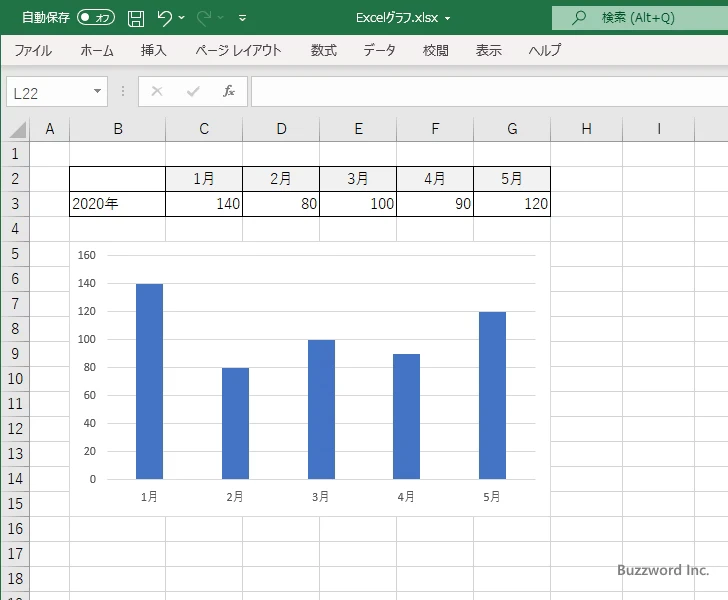This screenshot has width=728, height=600.
Task: Open the Redo history dropdown arrow
Action: pos(221,18)
